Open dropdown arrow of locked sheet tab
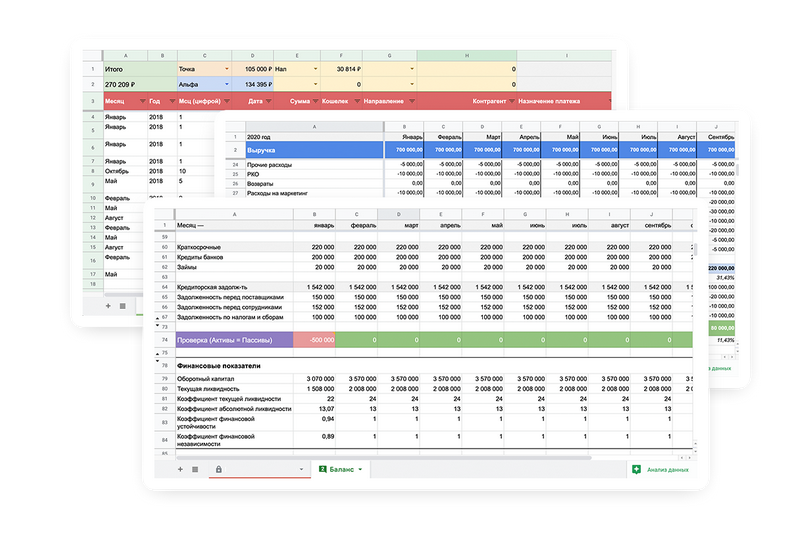 (x=300, y=468)
